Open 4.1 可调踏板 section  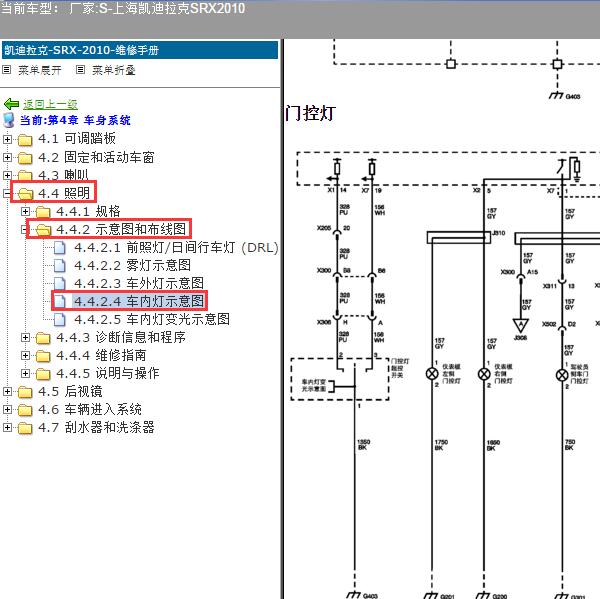coord(77,139)
